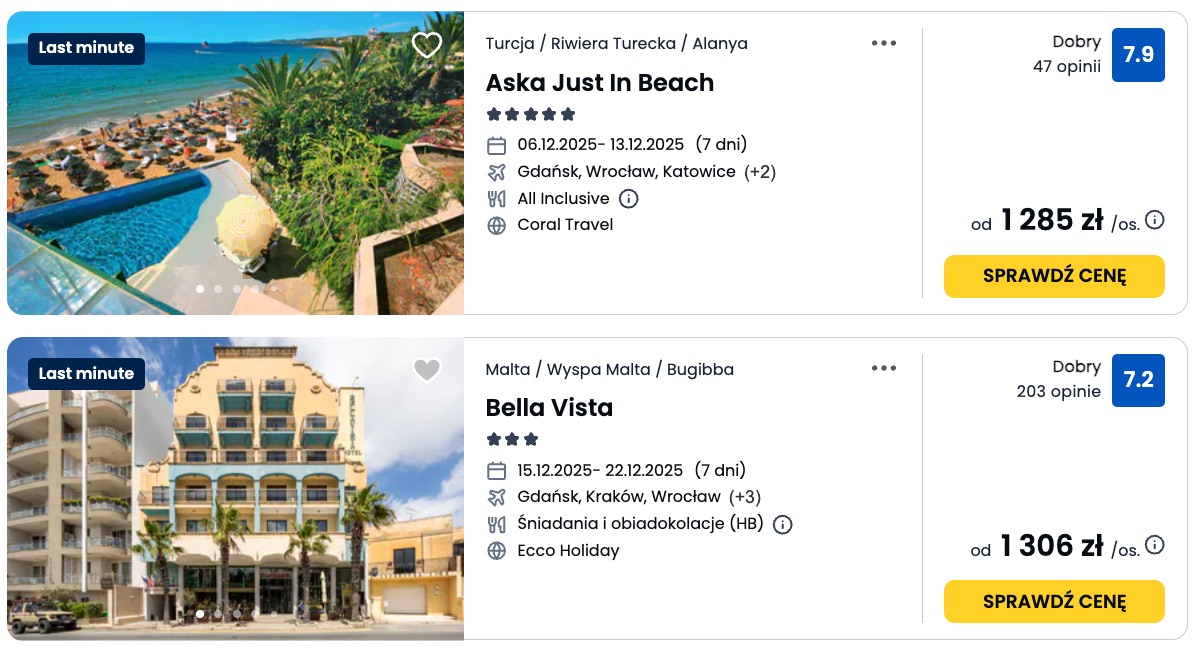The height and width of the screenshot is (650, 1198).
Task: Open the three-dot menu for Bella Vista
Action: coord(884,368)
